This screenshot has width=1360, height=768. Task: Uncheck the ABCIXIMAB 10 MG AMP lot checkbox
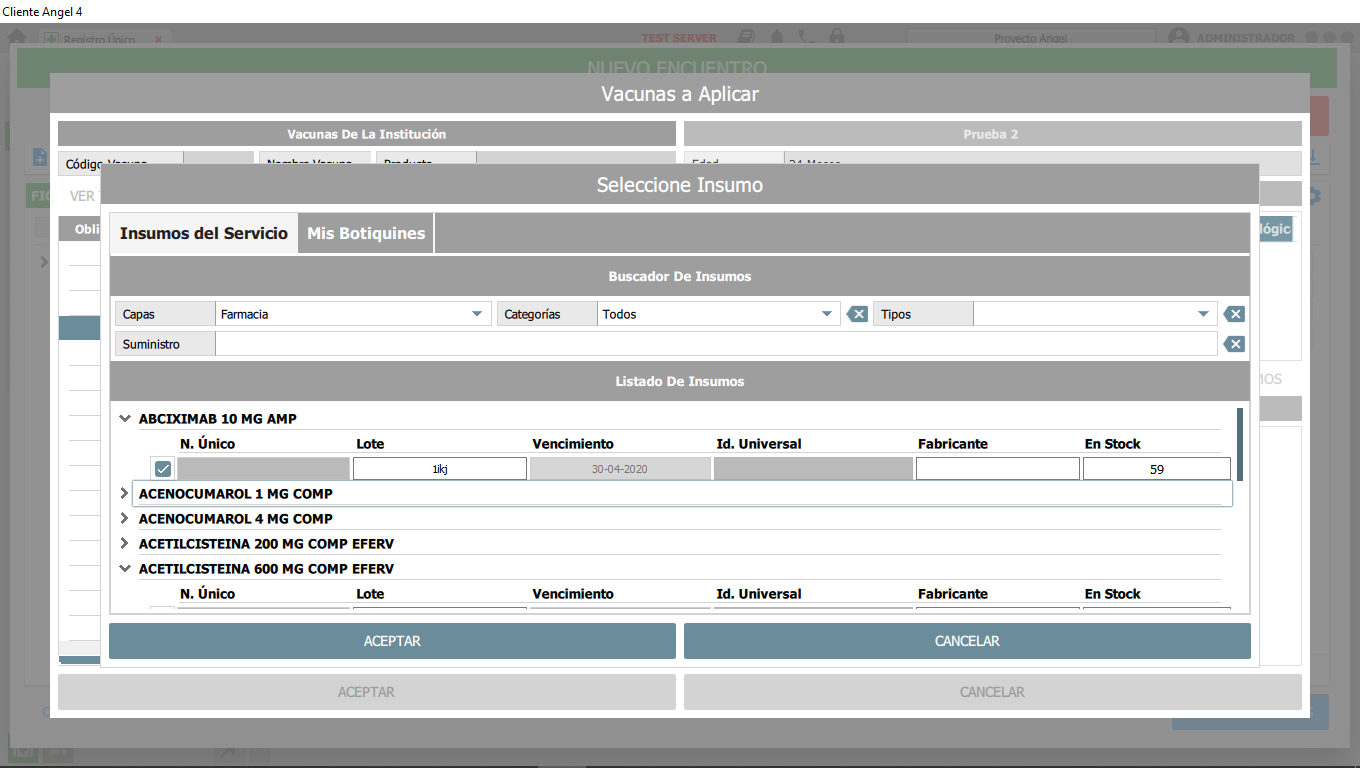pyautogui.click(x=161, y=468)
